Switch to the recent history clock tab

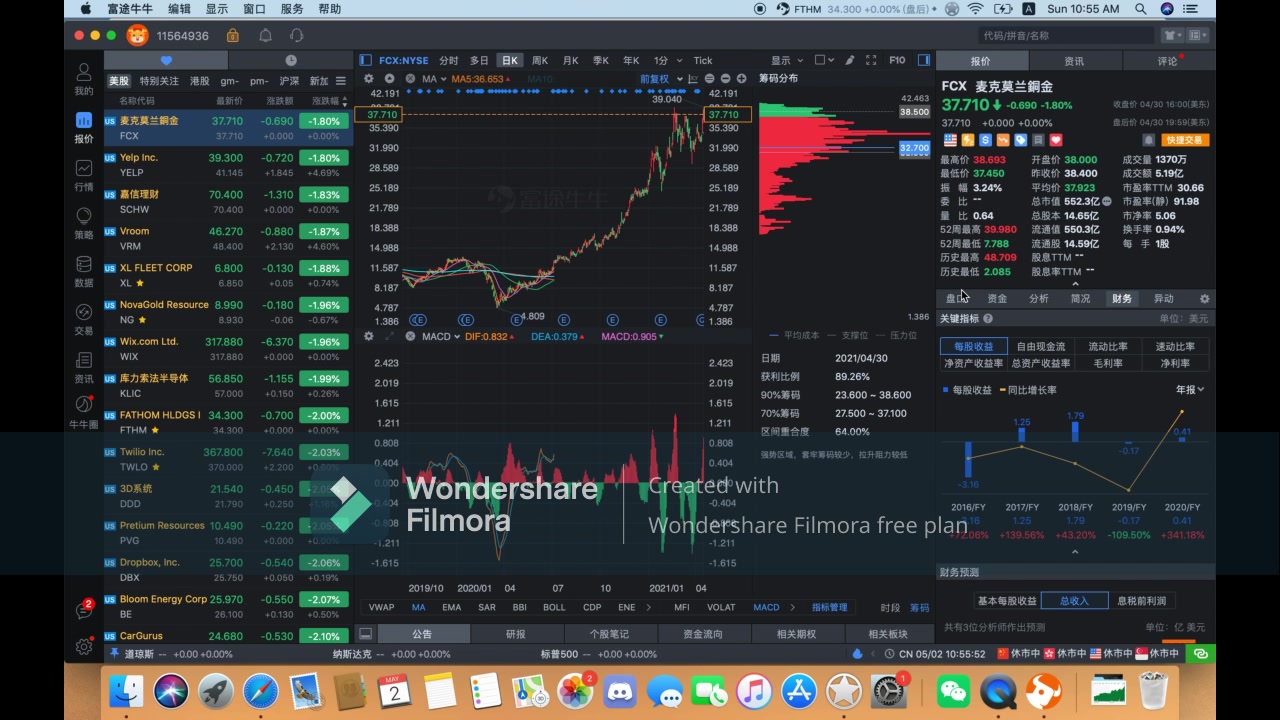click(291, 60)
